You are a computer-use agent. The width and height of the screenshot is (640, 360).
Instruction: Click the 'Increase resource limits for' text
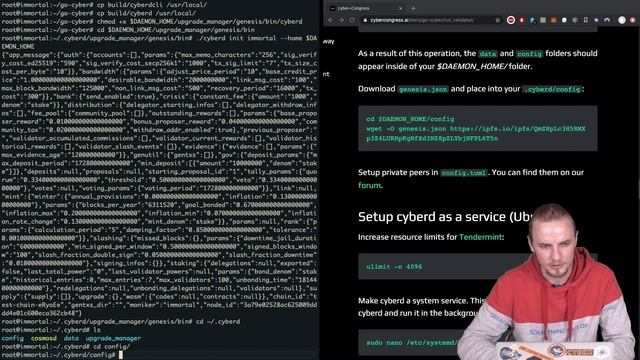pyautogui.click(x=407, y=237)
